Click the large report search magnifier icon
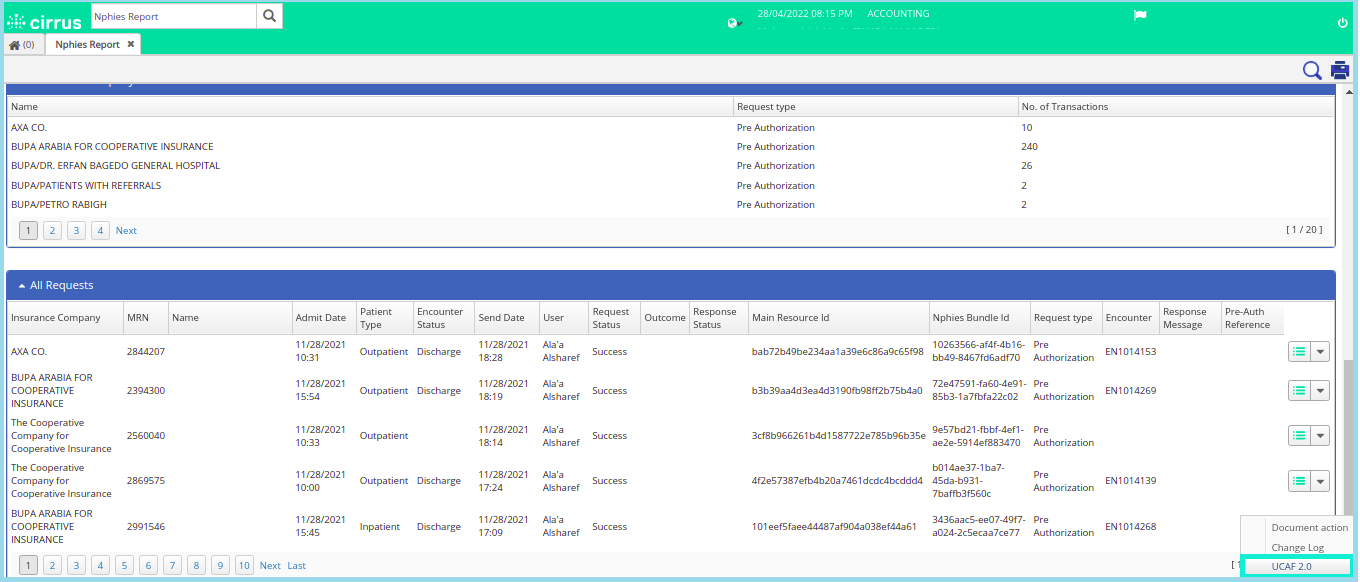Viewport: 1360px width, 582px height. click(x=1312, y=70)
